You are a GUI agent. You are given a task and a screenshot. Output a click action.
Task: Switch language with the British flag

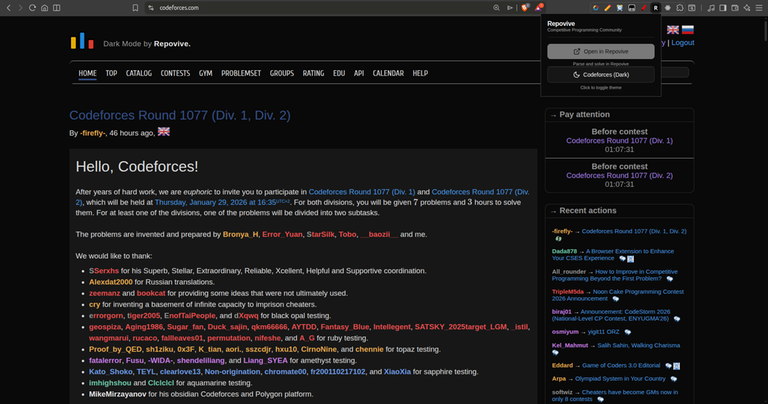[672, 30]
